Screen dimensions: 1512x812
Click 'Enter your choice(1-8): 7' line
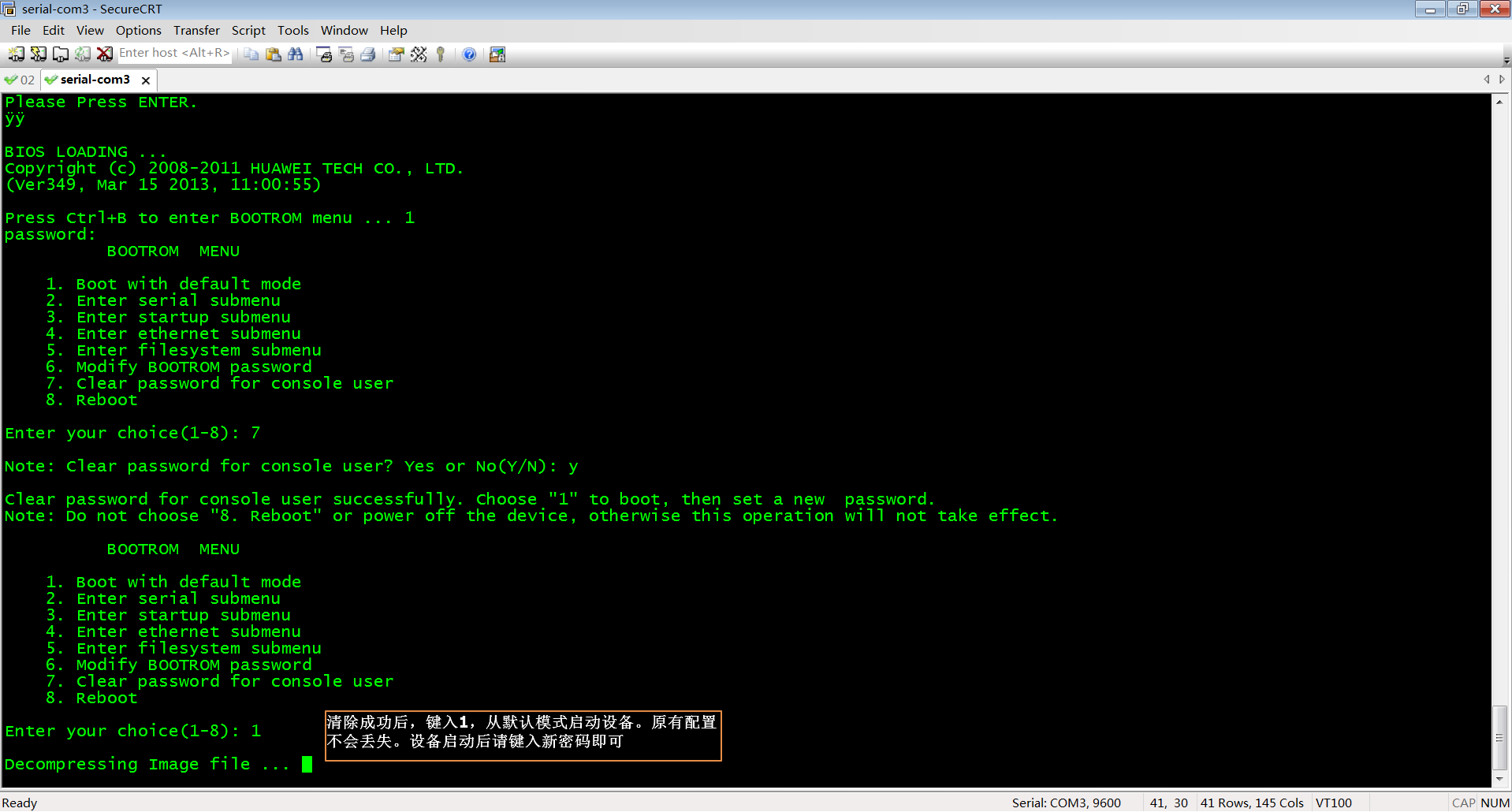pyautogui.click(x=132, y=433)
